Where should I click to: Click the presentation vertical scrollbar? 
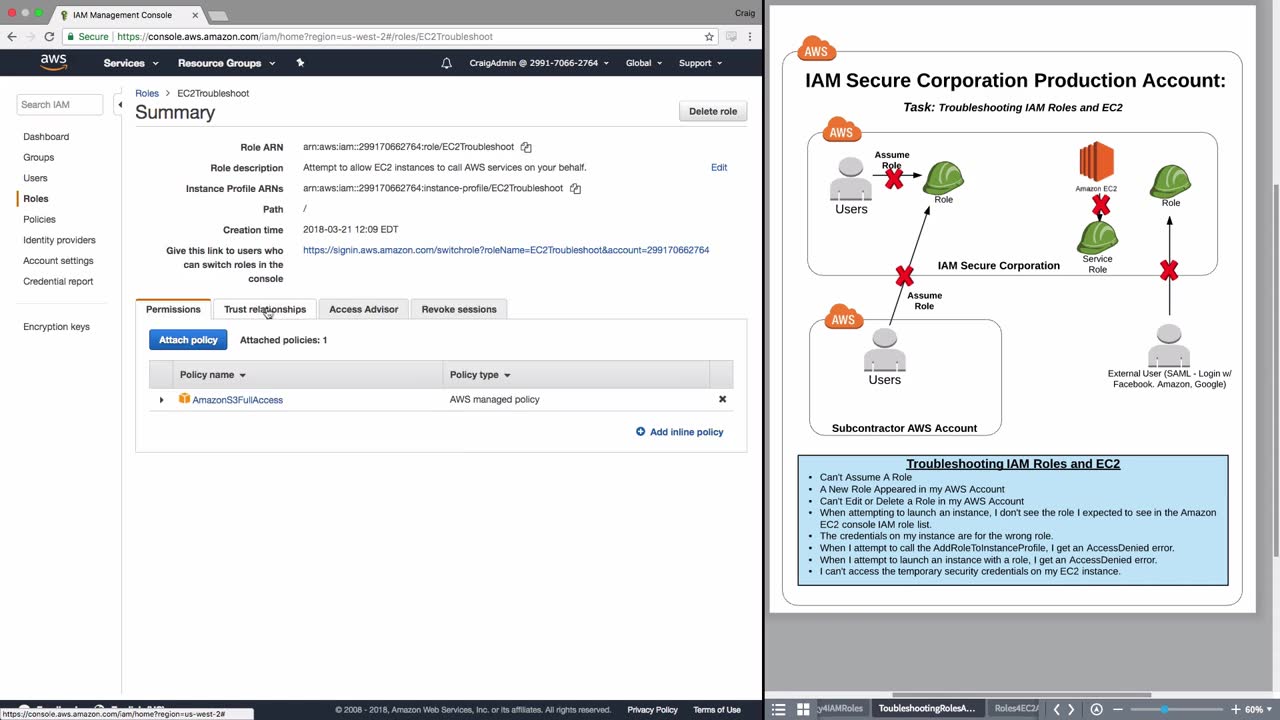pos(1274,370)
